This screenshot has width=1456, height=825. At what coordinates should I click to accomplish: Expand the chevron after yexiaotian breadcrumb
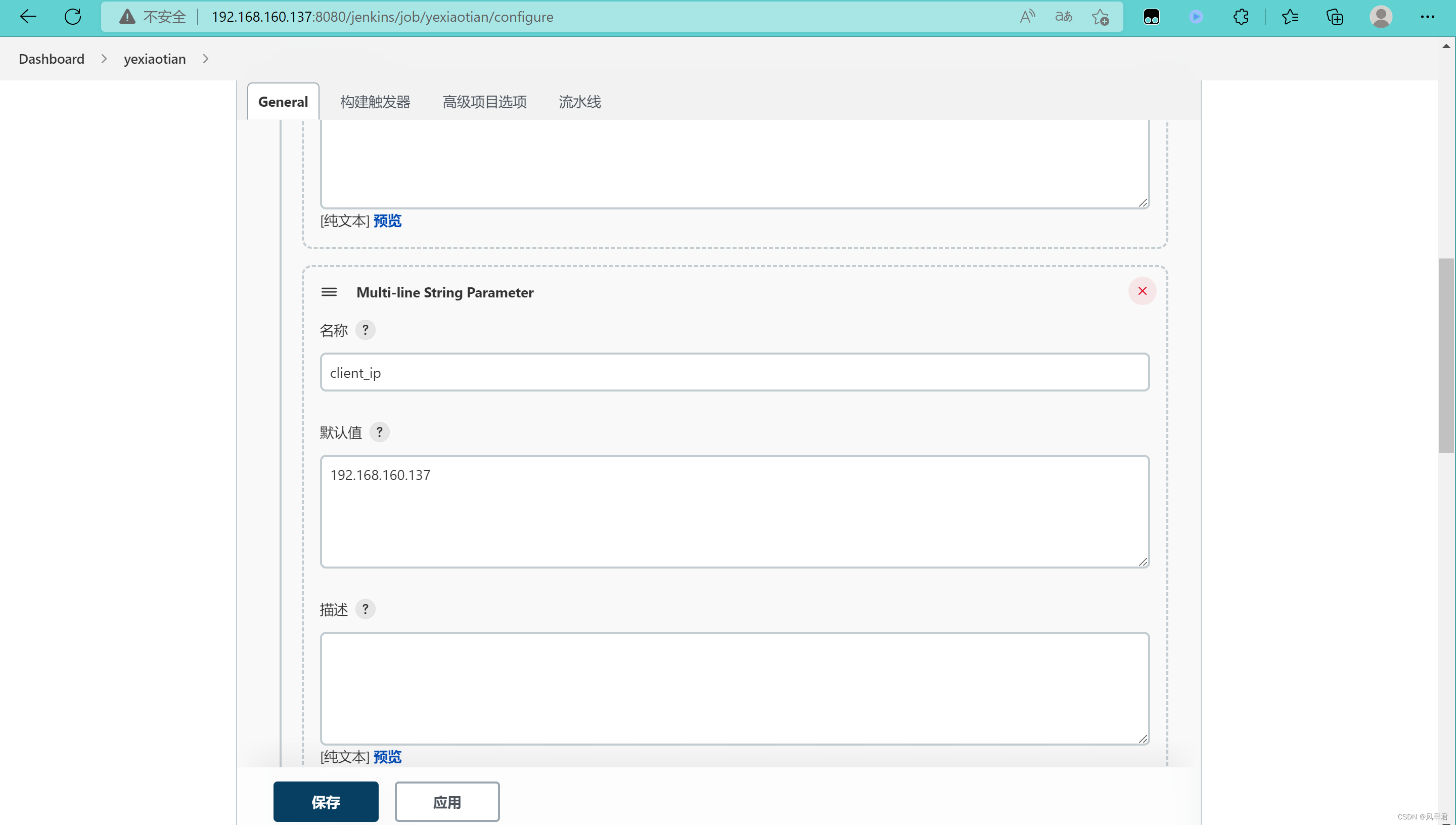(206, 59)
